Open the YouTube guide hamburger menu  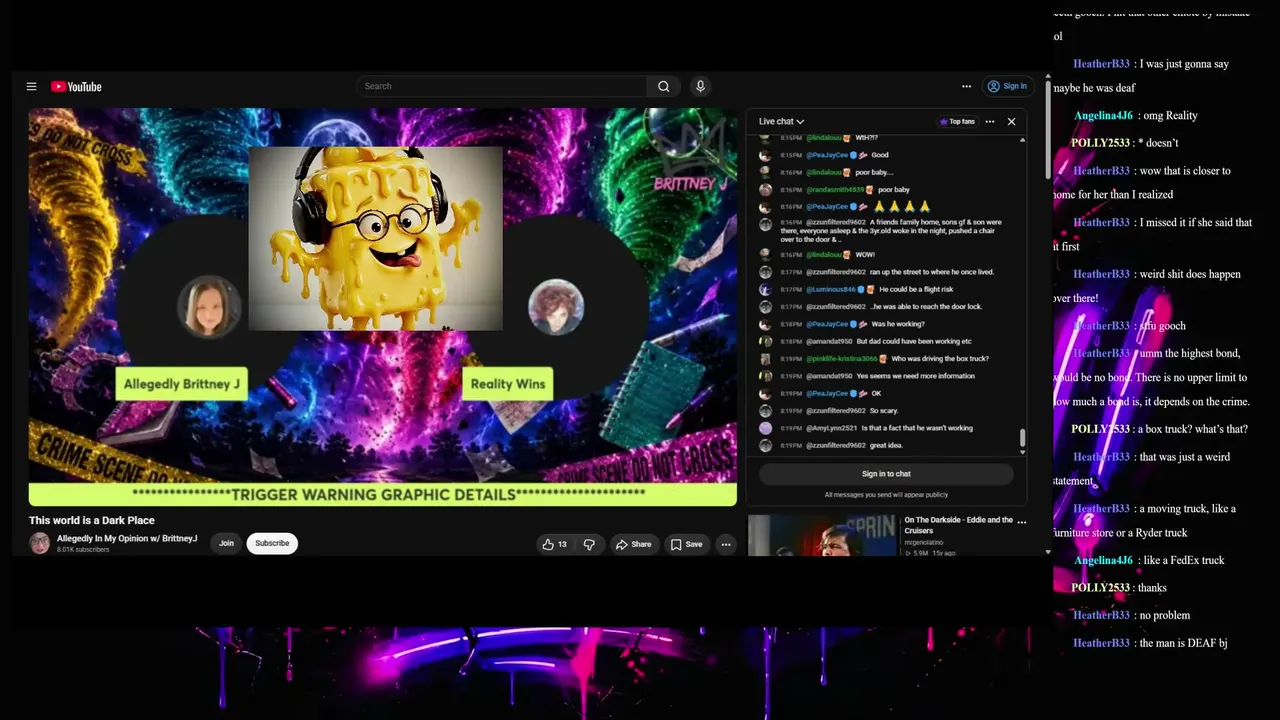pos(31,87)
